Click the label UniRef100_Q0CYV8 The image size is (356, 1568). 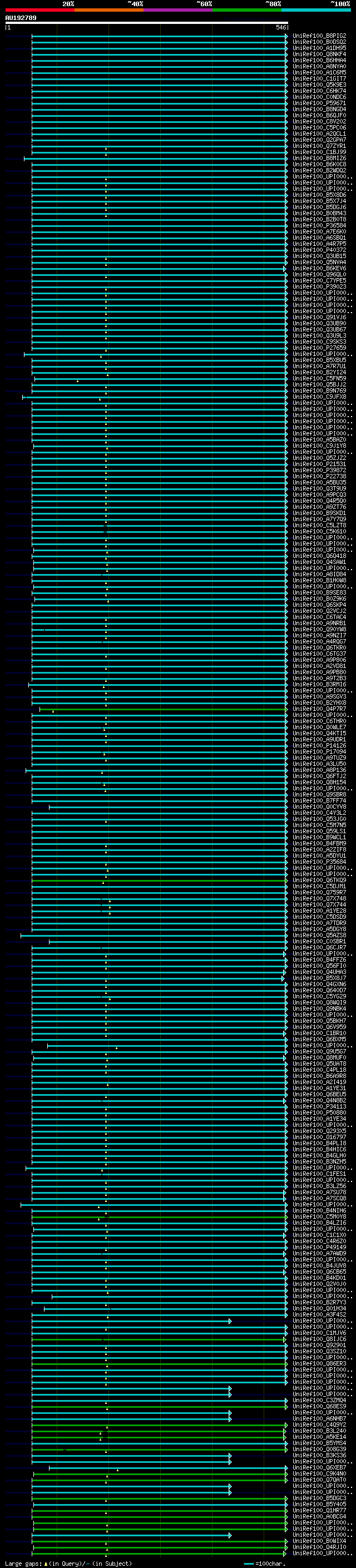point(319,807)
